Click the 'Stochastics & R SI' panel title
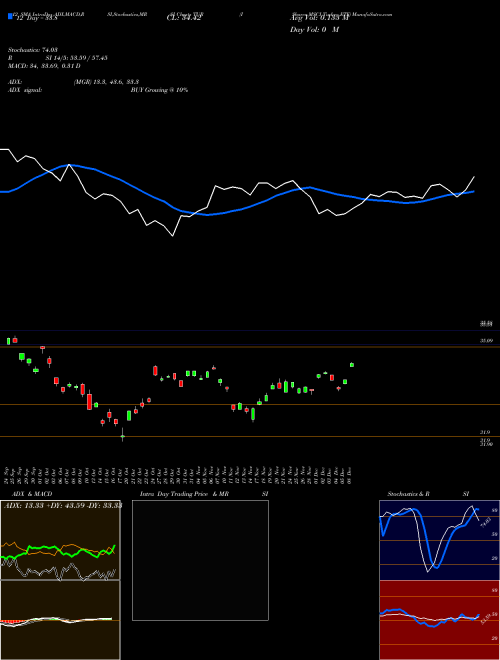This screenshot has width=500, height=660. pos(428,494)
